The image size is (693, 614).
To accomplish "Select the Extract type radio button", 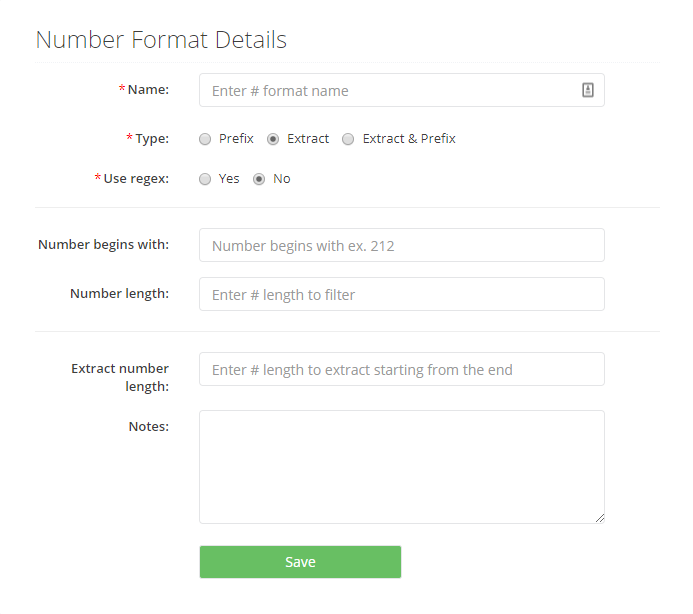I will click(273, 139).
